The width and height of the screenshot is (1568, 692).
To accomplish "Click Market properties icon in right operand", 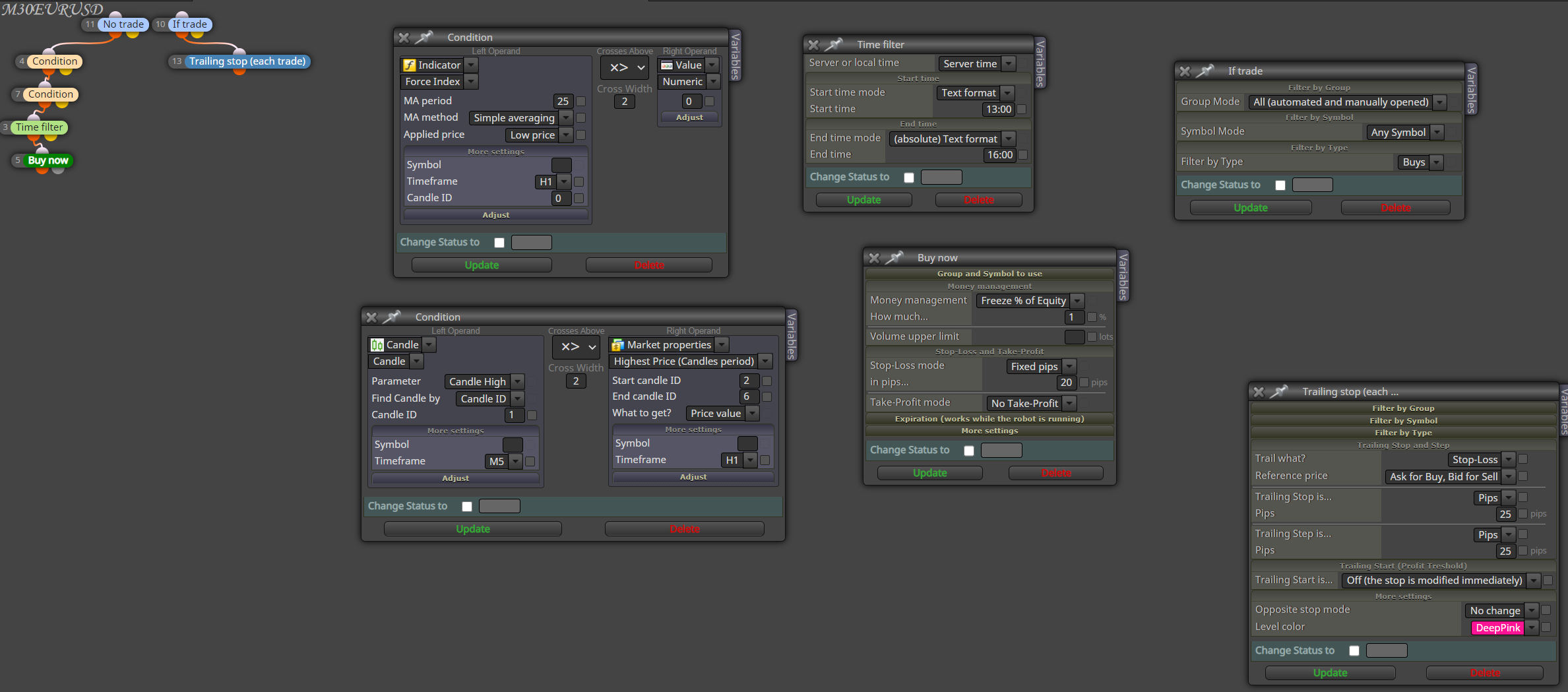I will 618,345.
